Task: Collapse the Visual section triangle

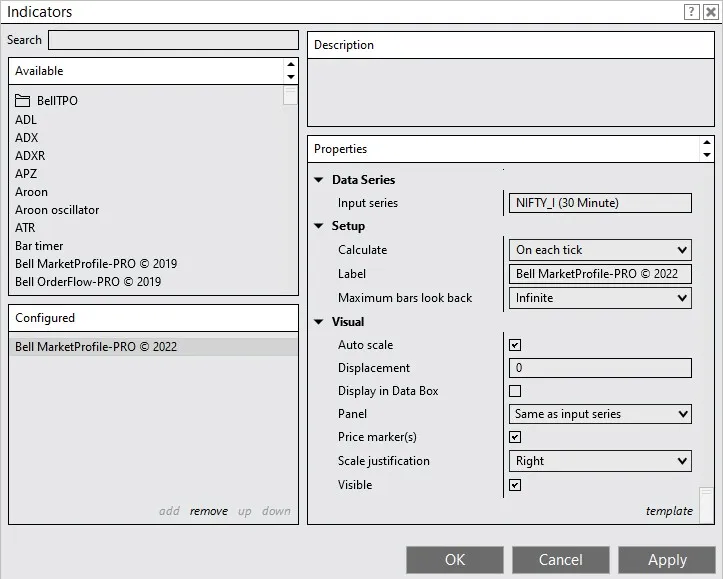Action: pyautogui.click(x=319, y=322)
